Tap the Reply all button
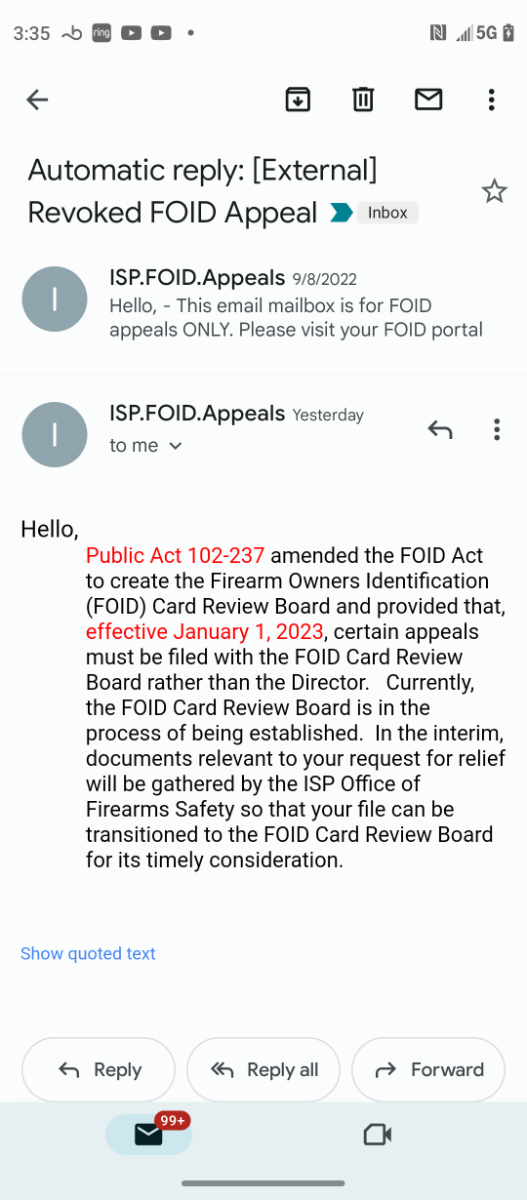This screenshot has height=1200, width=527. 263,1070
